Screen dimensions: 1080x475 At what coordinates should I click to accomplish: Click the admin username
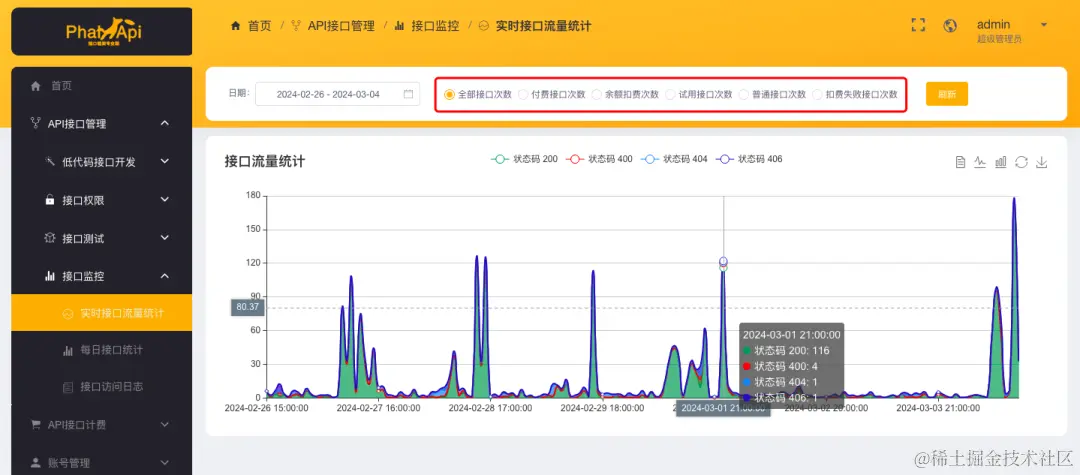[x=993, y=25]
